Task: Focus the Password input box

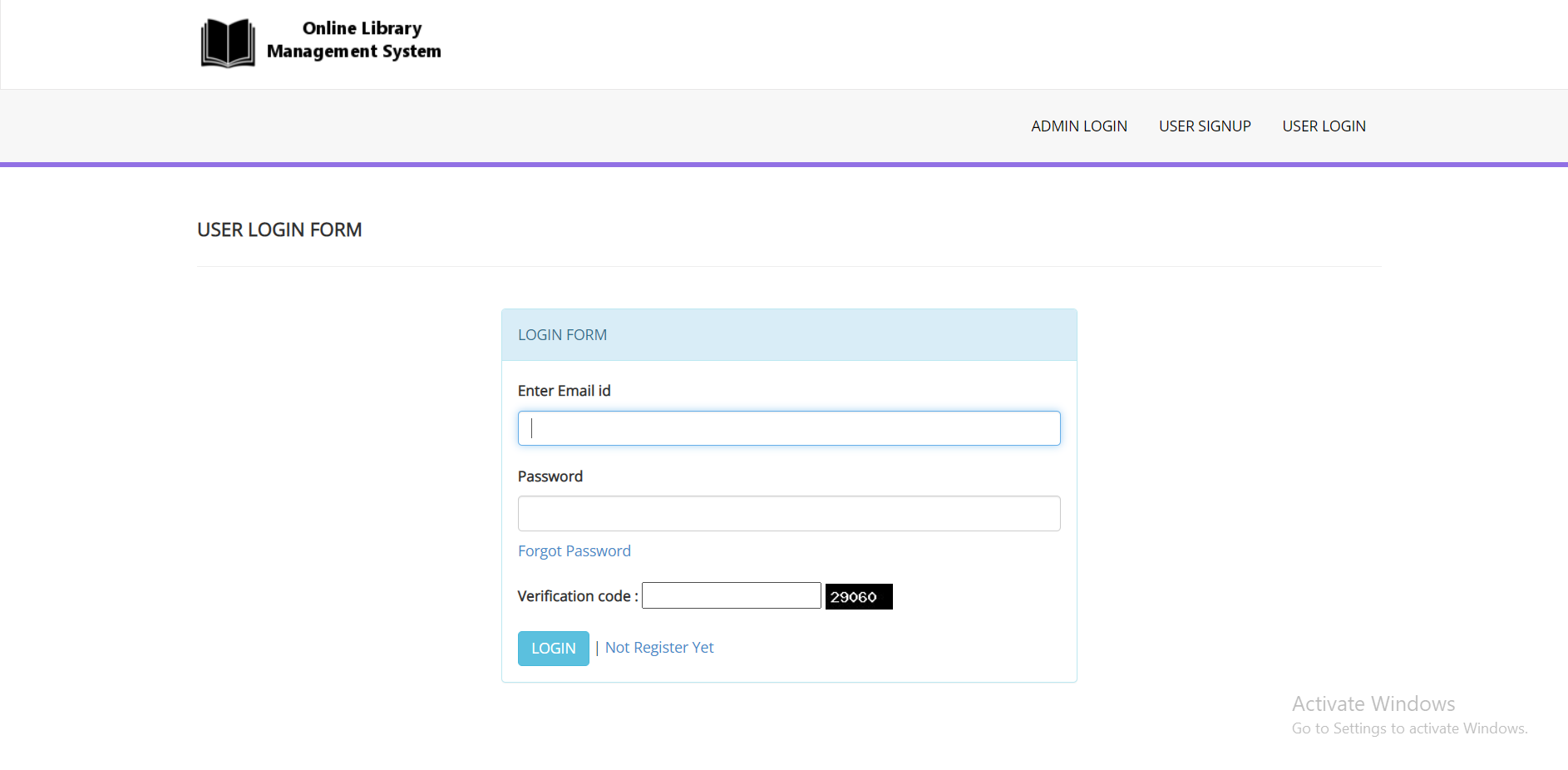Action: pos(788,513)
